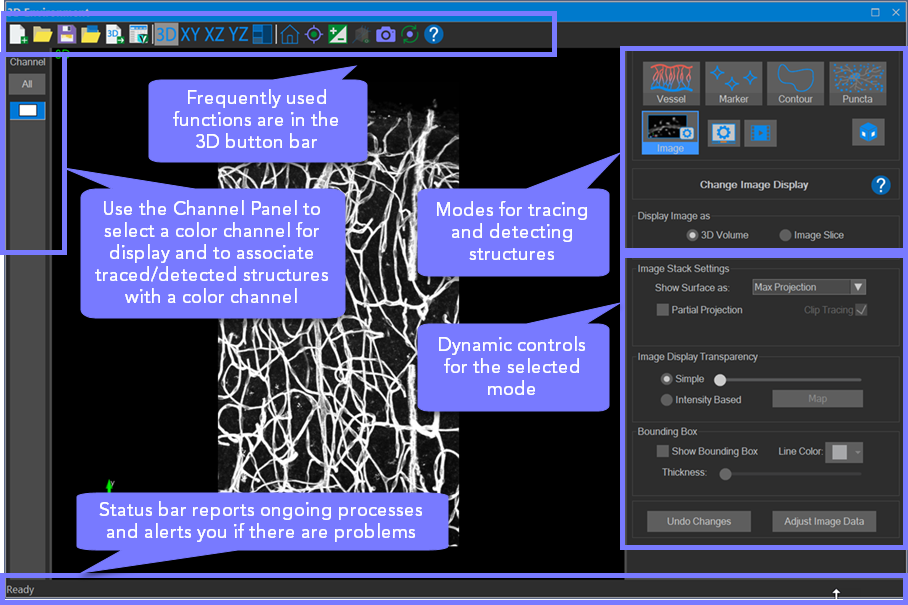Click the Simple transparency slider handle
Screen dimensions: 908x605
pos(720,380)
